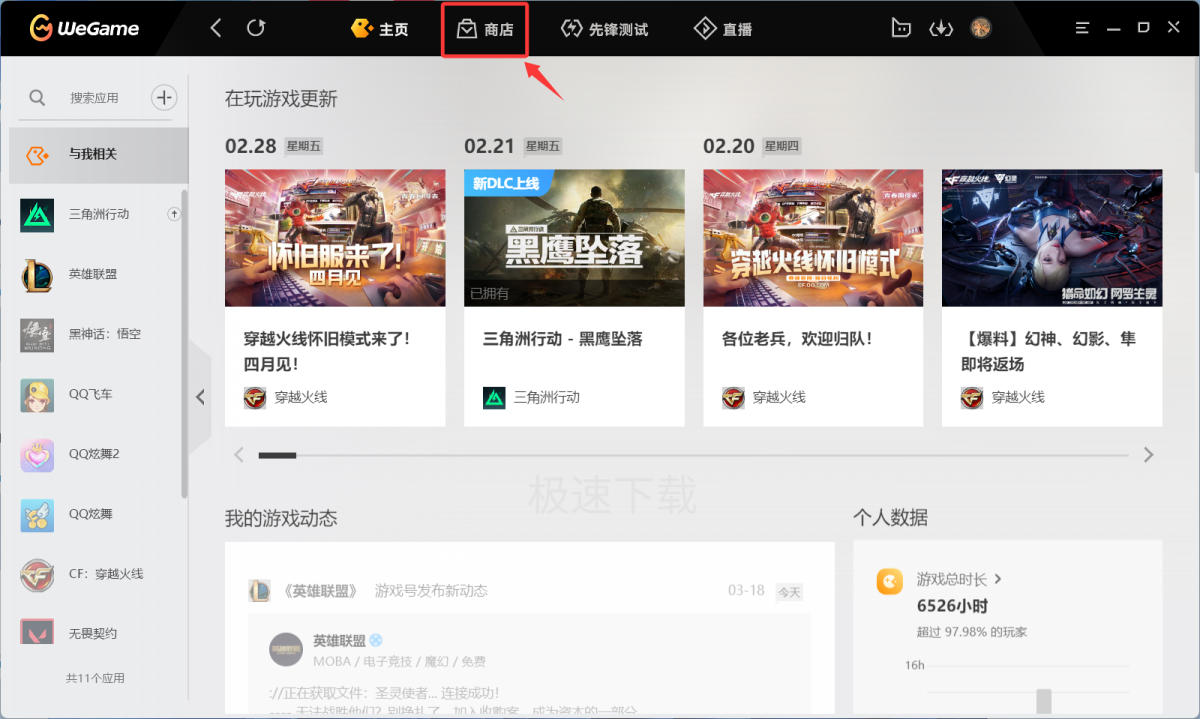Open the 主页 home tab
The width and height of the screenshot is (1200, 719).
tap(380, 29)
